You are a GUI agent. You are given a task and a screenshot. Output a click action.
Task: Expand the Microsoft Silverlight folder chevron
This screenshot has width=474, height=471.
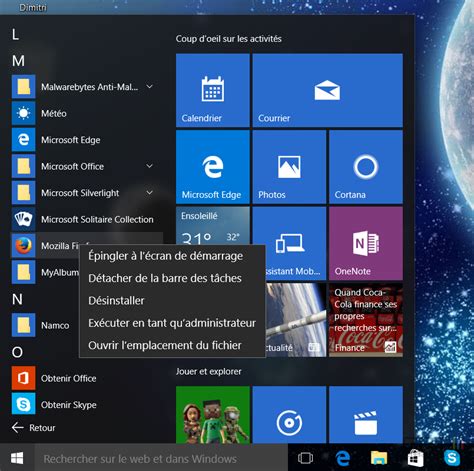[150, 192]
